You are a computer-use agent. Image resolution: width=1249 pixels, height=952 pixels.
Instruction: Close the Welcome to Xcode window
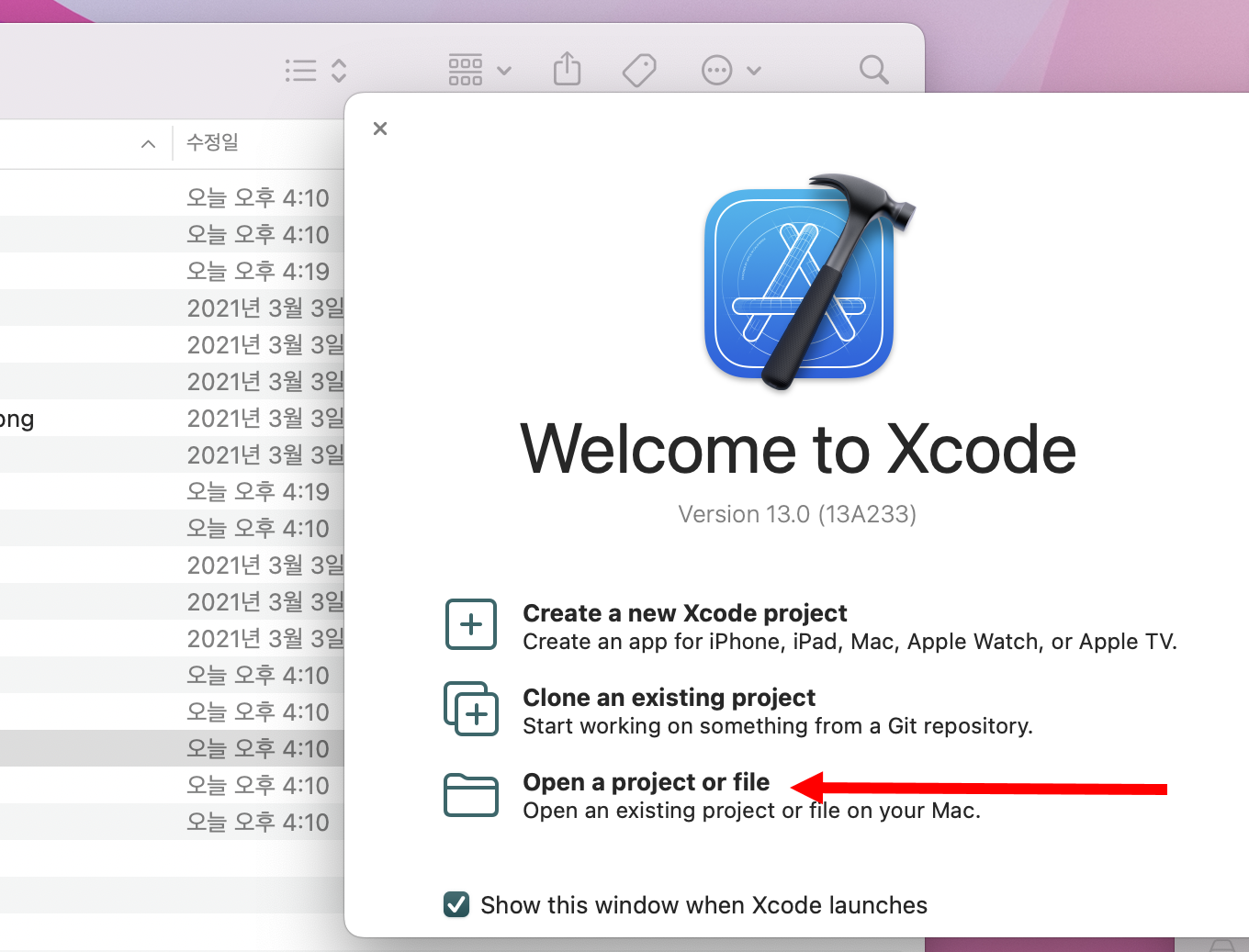[x=380, y=129]
